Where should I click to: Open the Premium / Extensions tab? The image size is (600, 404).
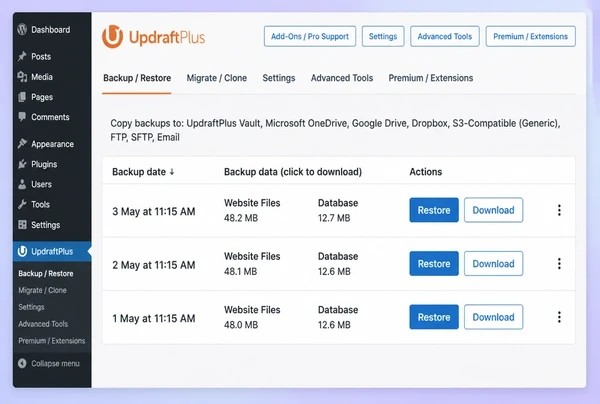(430, 78)
